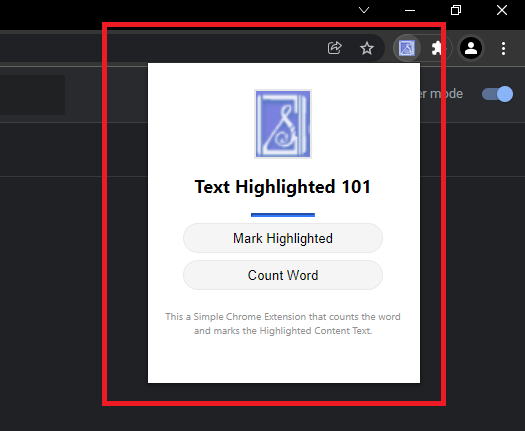The width and height of the screenshot is (525, 431).
Task: Click the Count Word button
Action: click(283, 275)
